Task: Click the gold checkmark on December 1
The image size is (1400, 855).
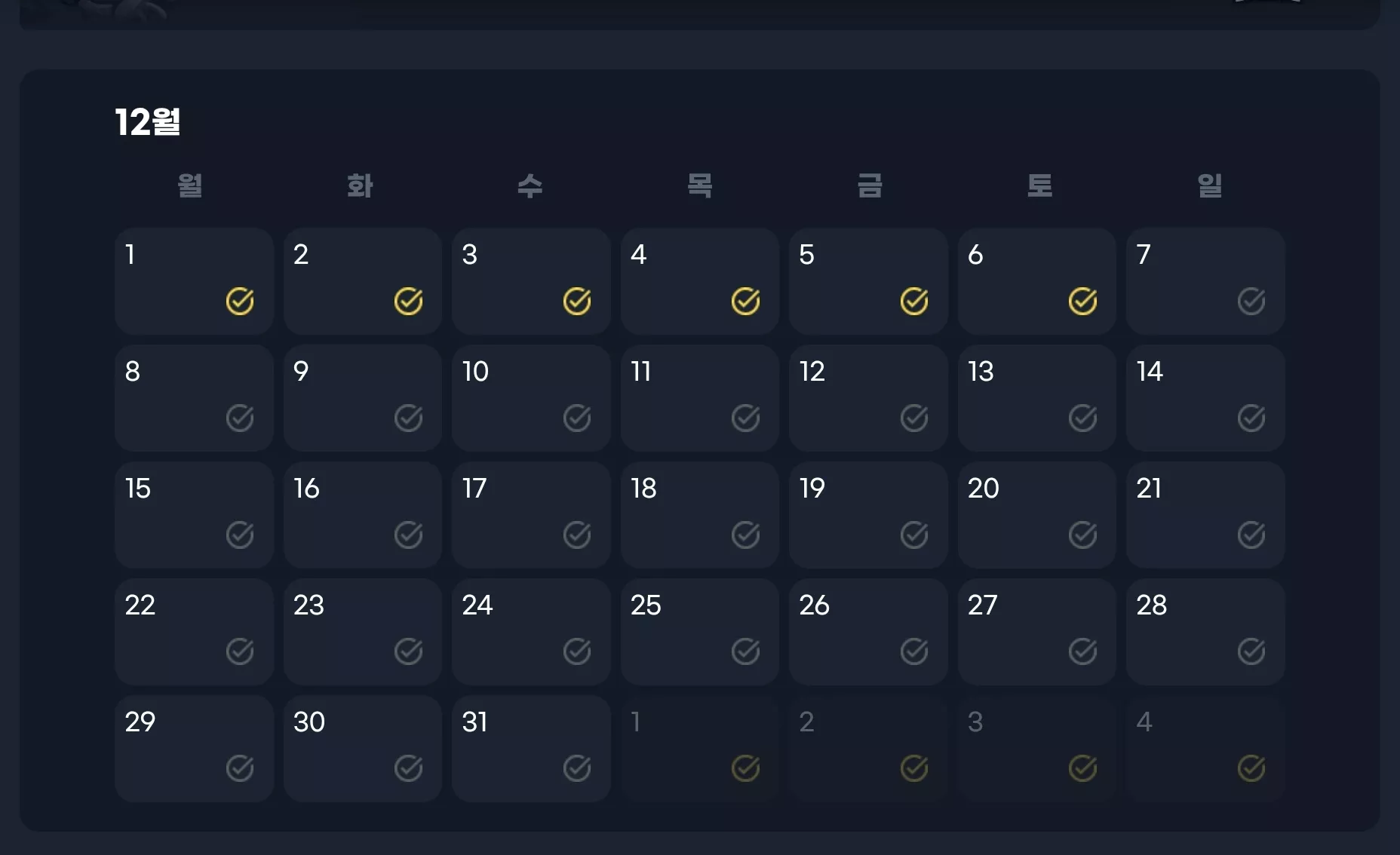Action: (x=240, y=302)
